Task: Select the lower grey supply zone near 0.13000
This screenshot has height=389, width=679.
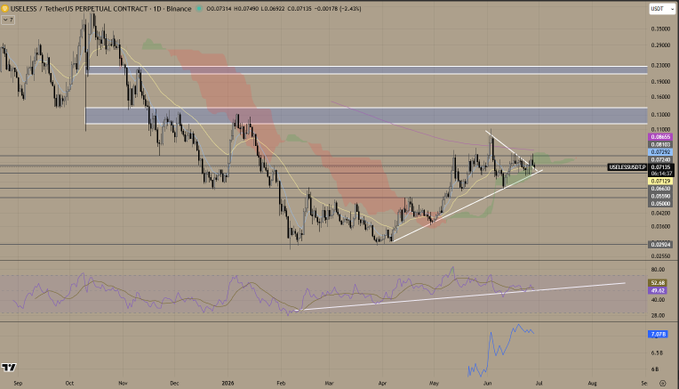Action: pos(366,116)
